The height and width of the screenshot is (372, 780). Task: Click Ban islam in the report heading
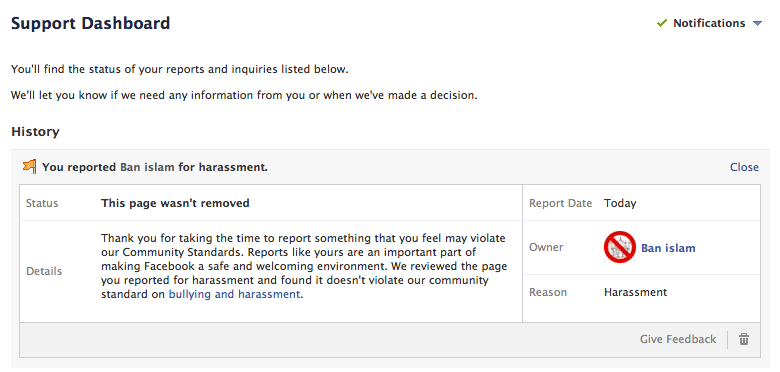pyautogui.click(x=147, y=167)
